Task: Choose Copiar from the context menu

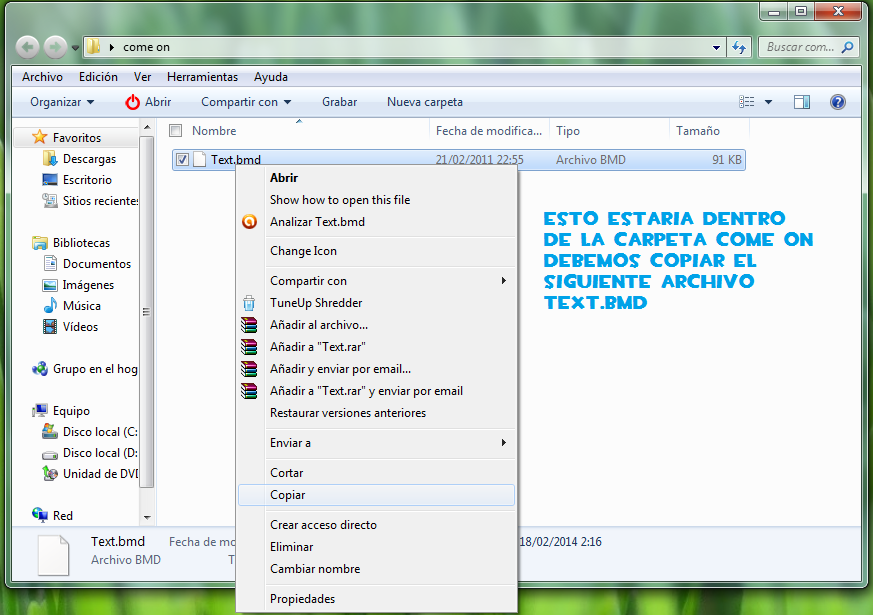Action: click(x=288, y=495)
